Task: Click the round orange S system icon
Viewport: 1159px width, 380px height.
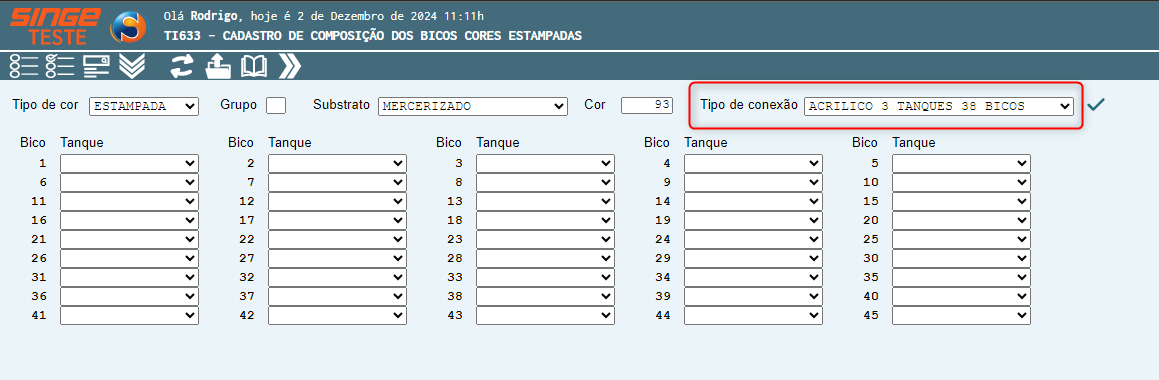Action: pos(128,28)
